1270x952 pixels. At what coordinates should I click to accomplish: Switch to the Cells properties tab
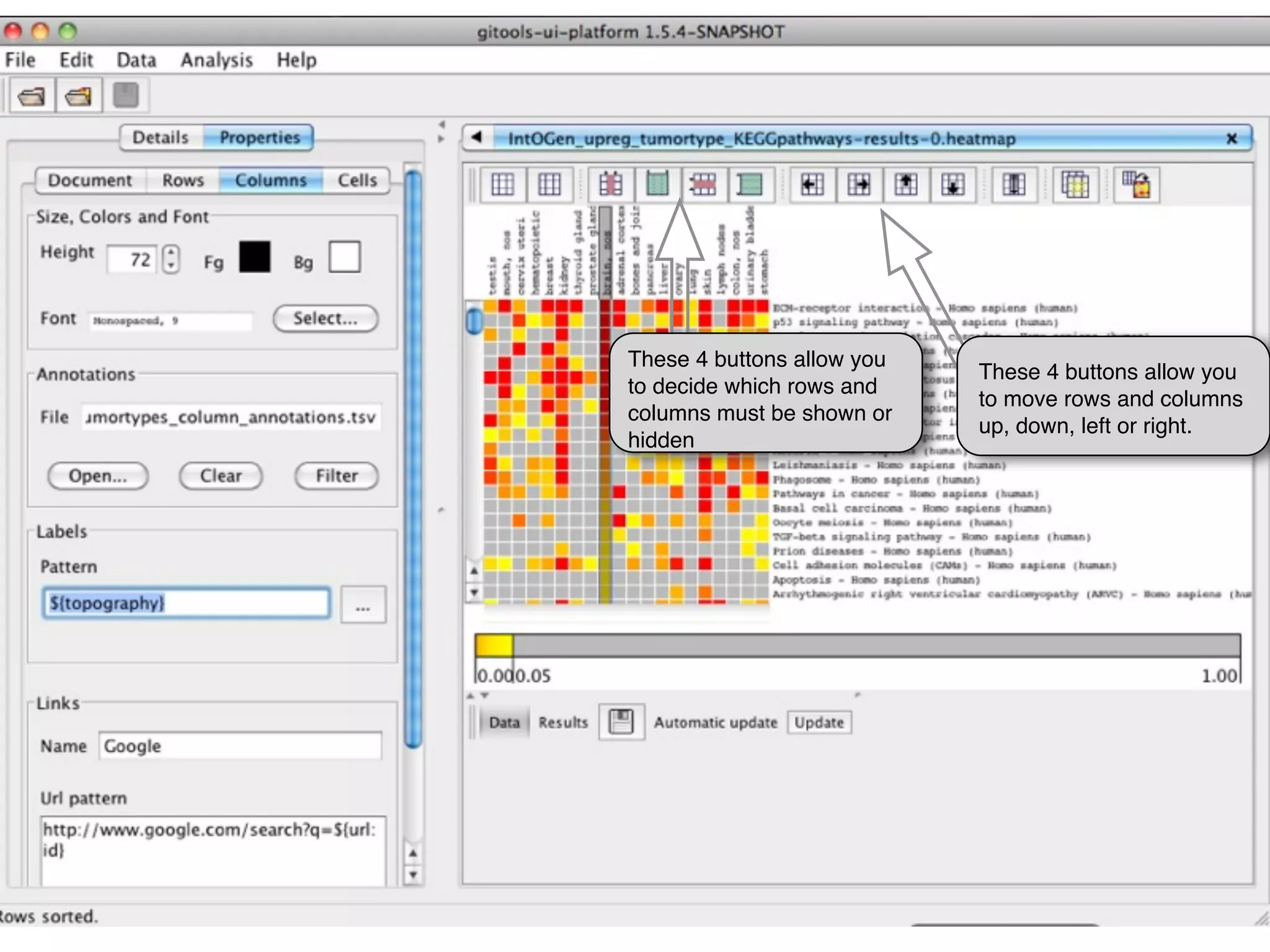point(357,180)
